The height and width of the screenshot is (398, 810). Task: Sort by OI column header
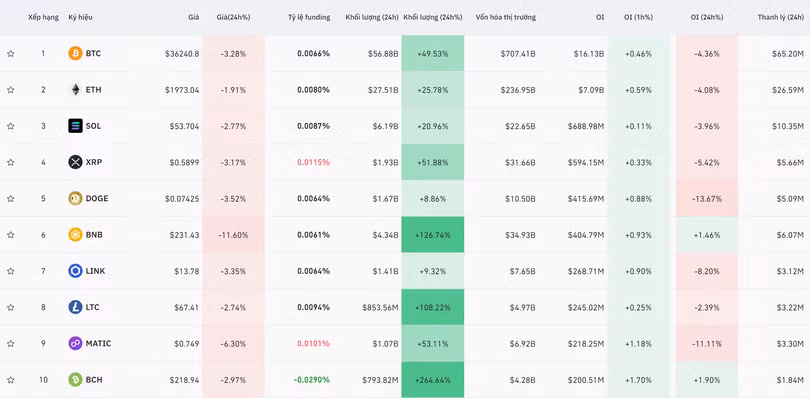(x=600, y=17)
